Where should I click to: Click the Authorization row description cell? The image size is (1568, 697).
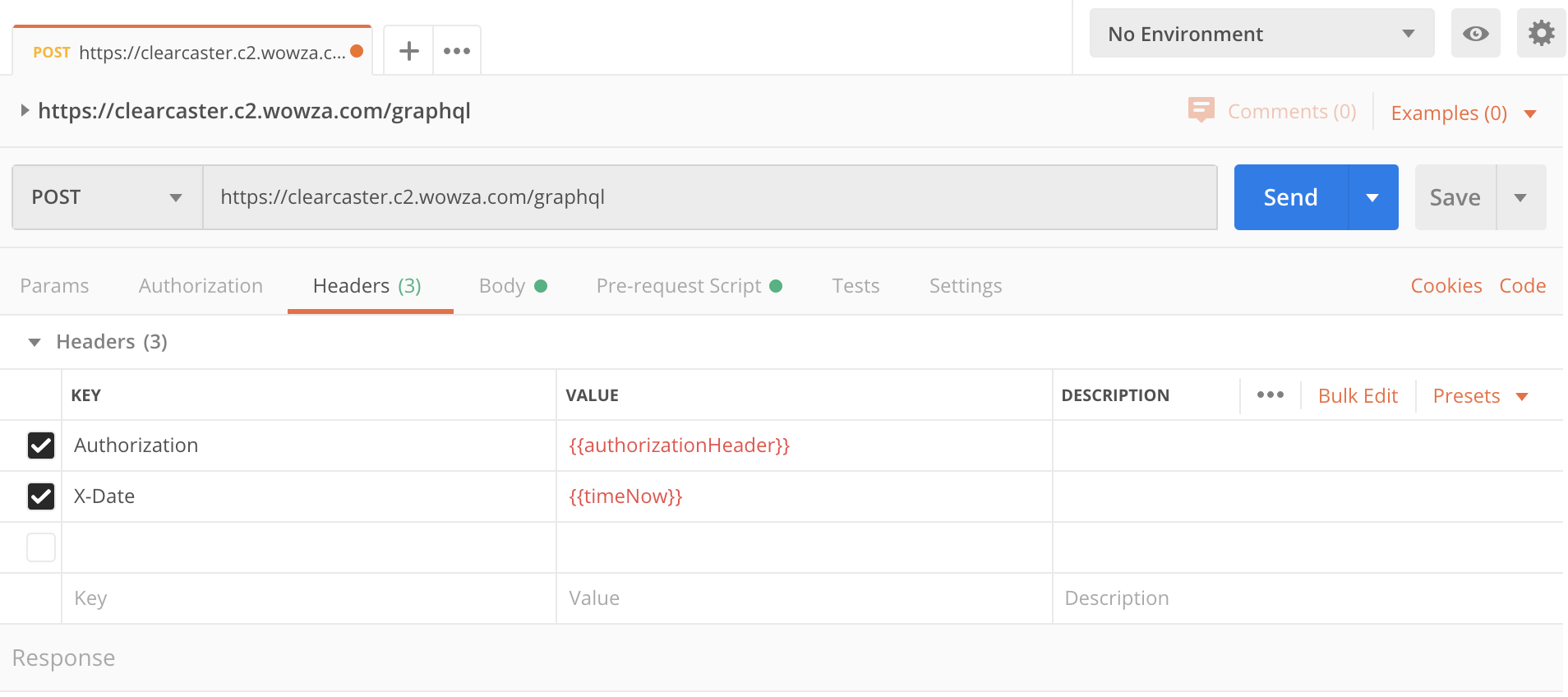pos(1308,445)
